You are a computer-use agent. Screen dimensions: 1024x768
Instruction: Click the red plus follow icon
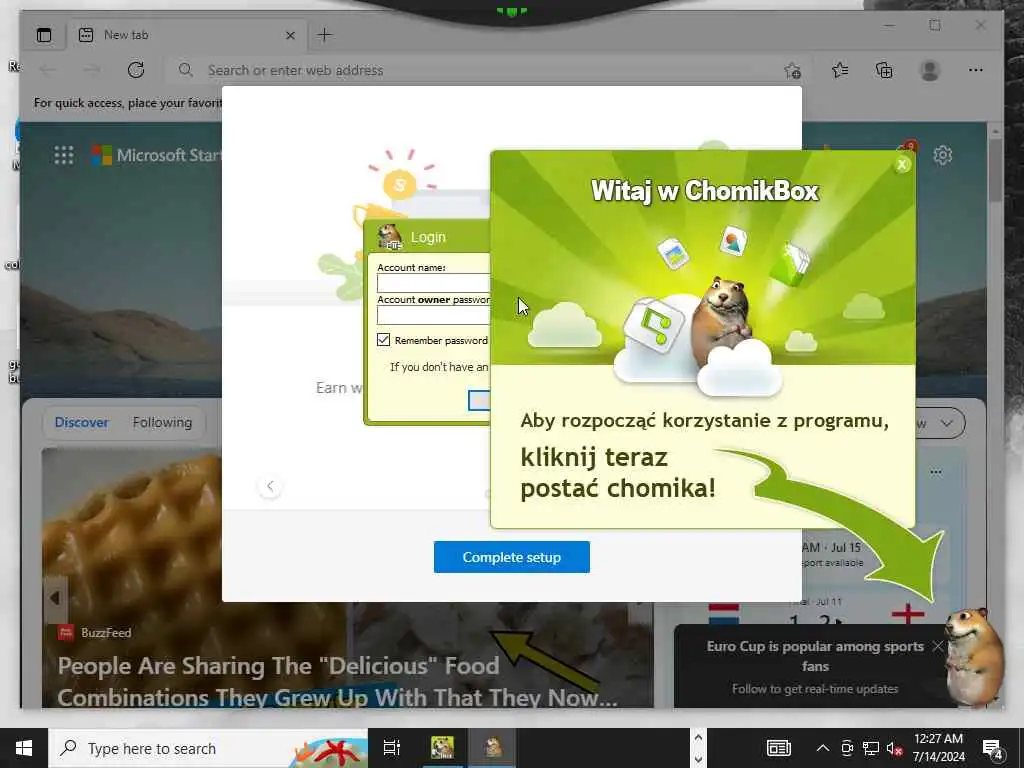pyautogui.click(x=908, y=615)
